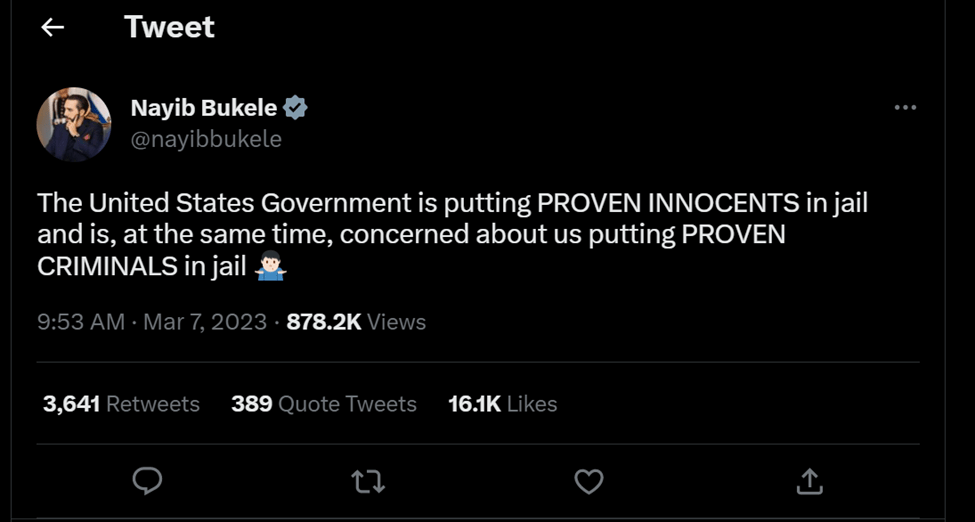Image resolution: width=975 pixels, height=522 pixels.
Task: See who liked via 16.1K Likes
Action: tap(502, 404)
